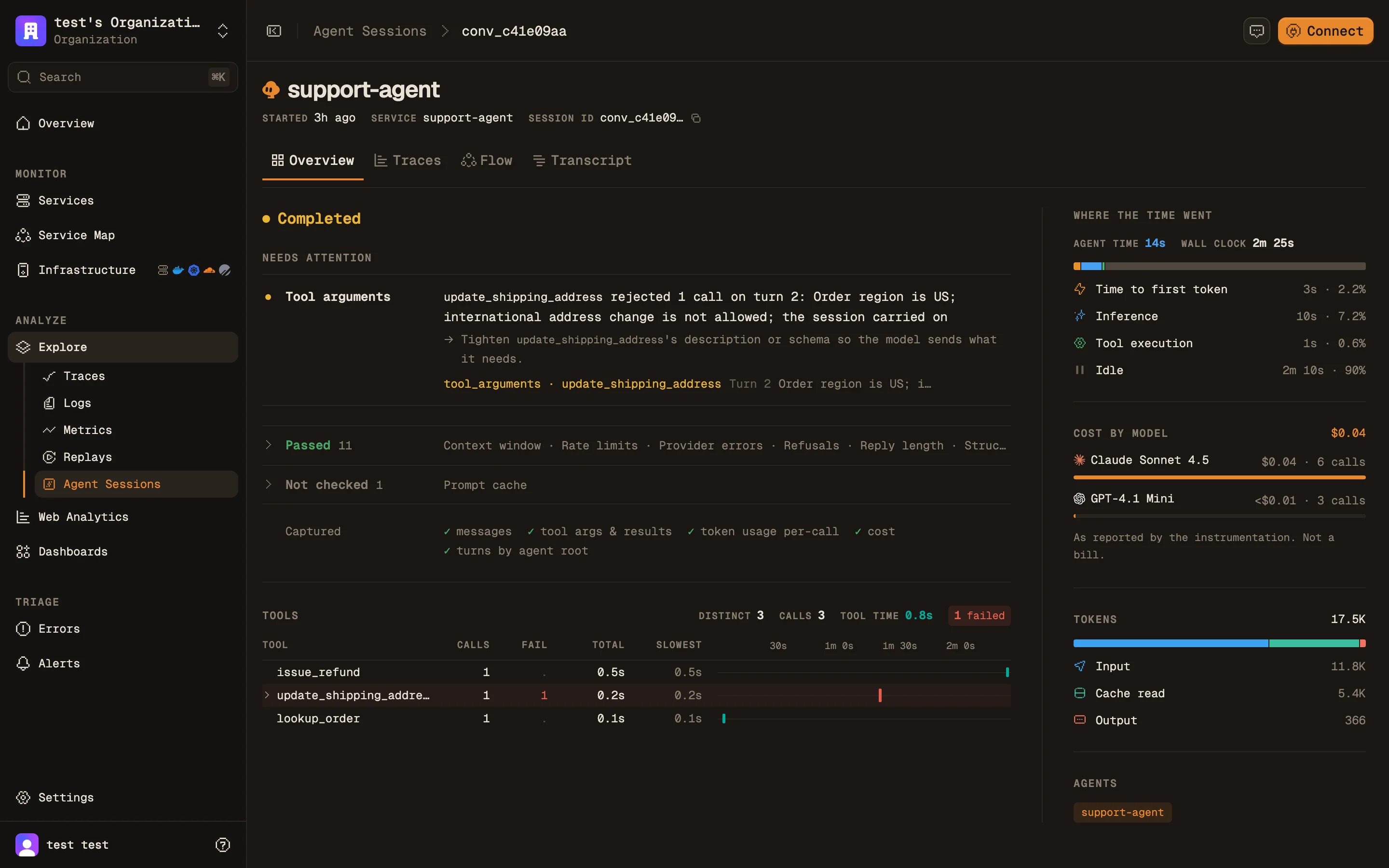Click the GPT-4.1 Mini model icon

(x=1079, y=498)
